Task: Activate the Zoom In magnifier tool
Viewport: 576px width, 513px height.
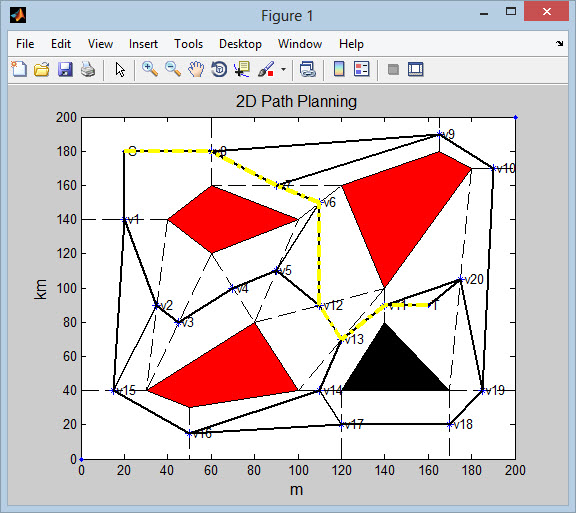Action: pos(150,69)
